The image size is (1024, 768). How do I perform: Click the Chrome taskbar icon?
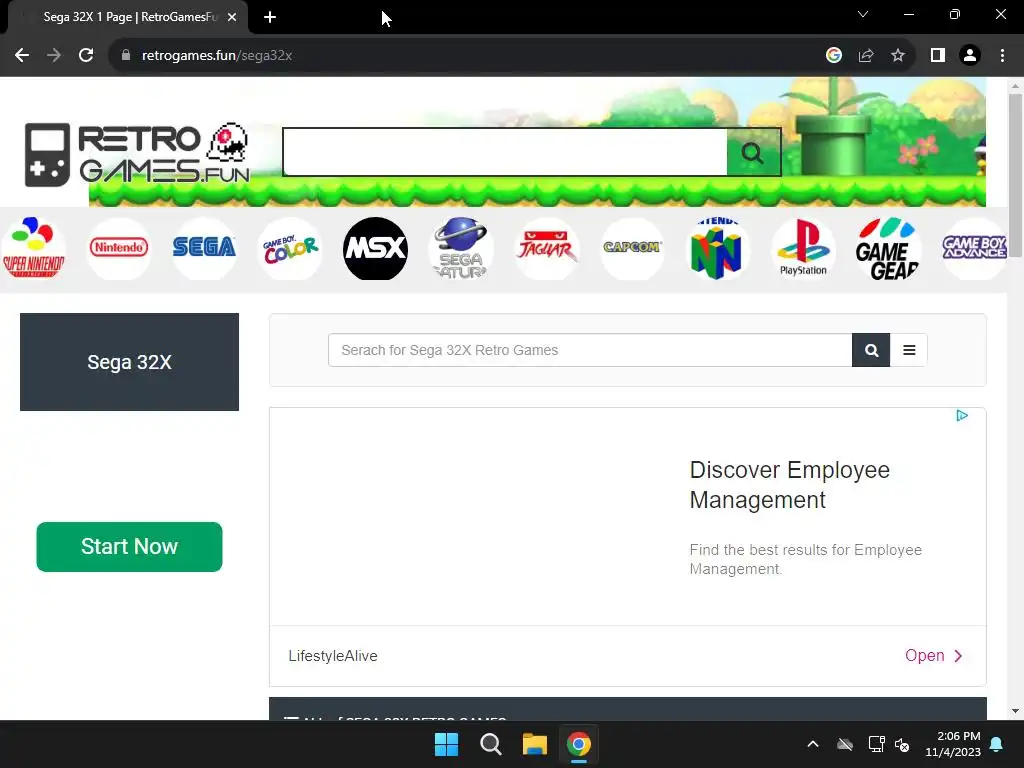coord(579,744)
